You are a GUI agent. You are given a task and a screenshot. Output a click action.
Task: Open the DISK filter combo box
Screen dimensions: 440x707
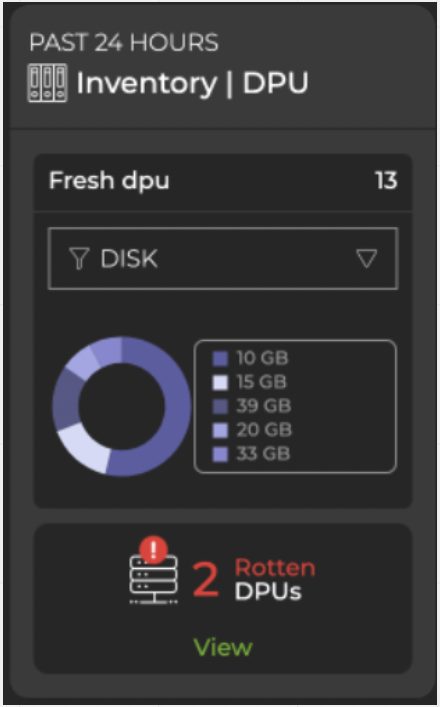point(223,258)
